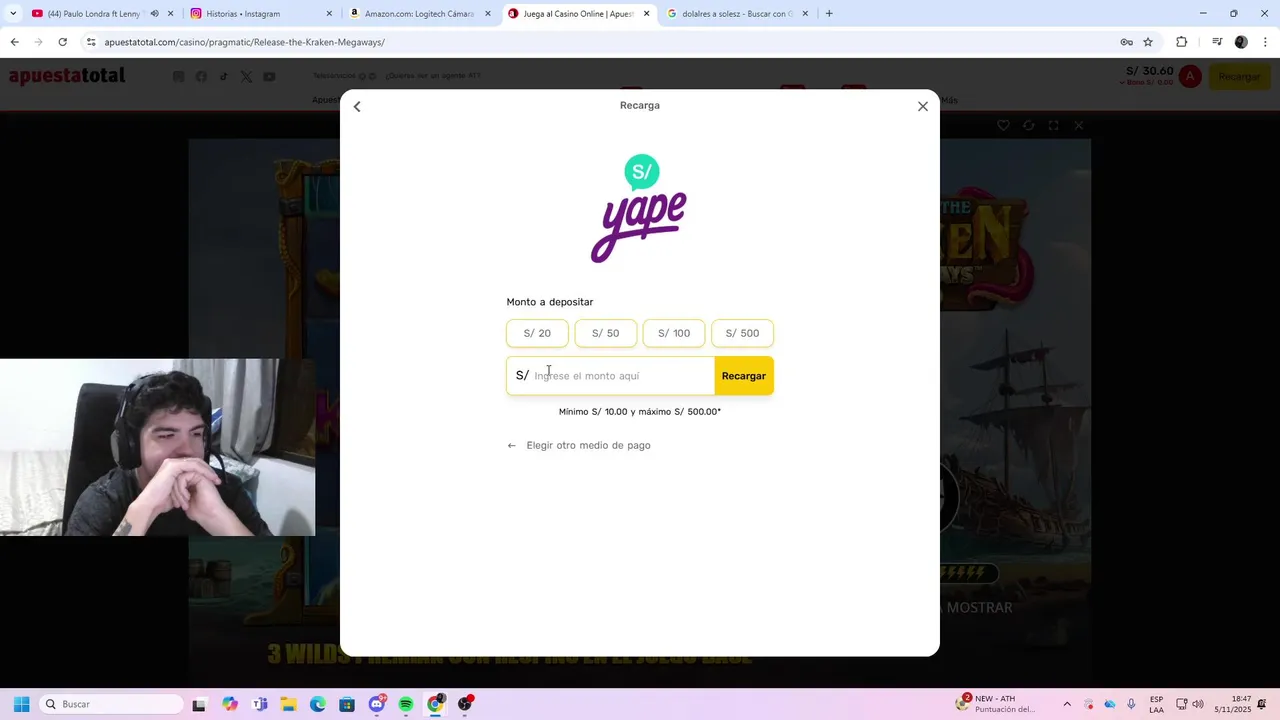Click the address bar URL
This screenshot has height=720, width=1280.
click(245, 42)
